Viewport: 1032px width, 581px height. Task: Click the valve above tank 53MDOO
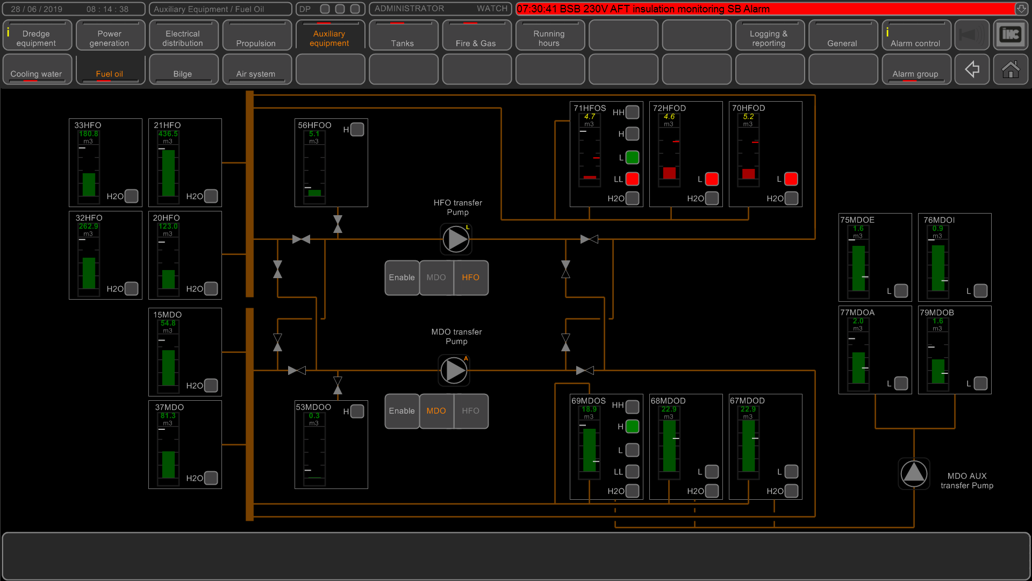338,385
